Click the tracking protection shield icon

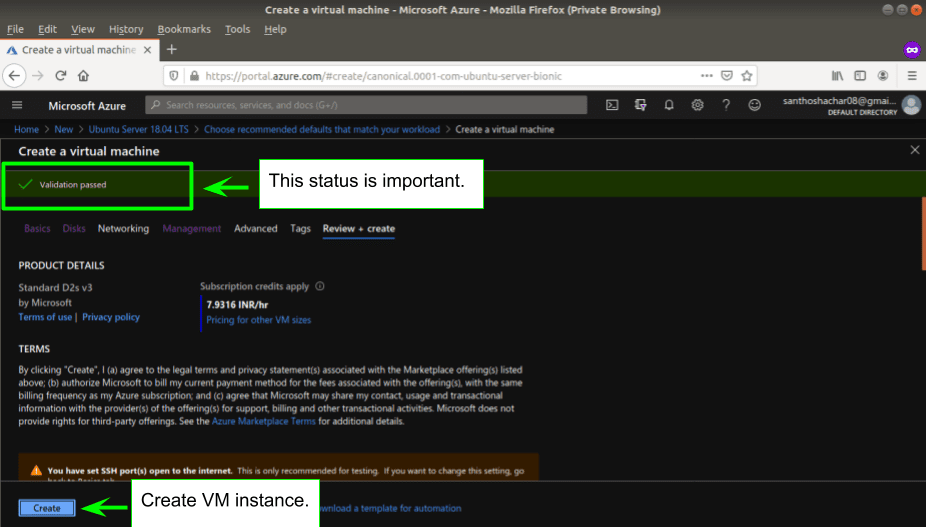(174, 76)
